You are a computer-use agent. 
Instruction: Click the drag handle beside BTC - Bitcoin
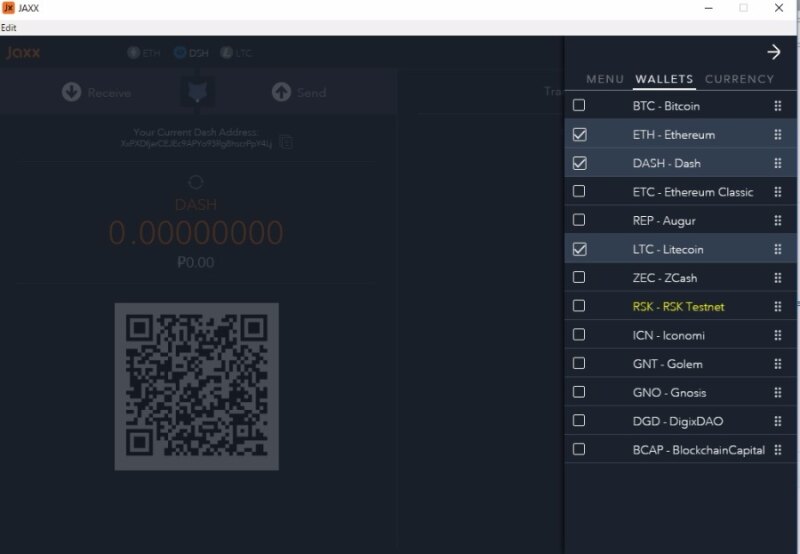(x=777, y=106)
